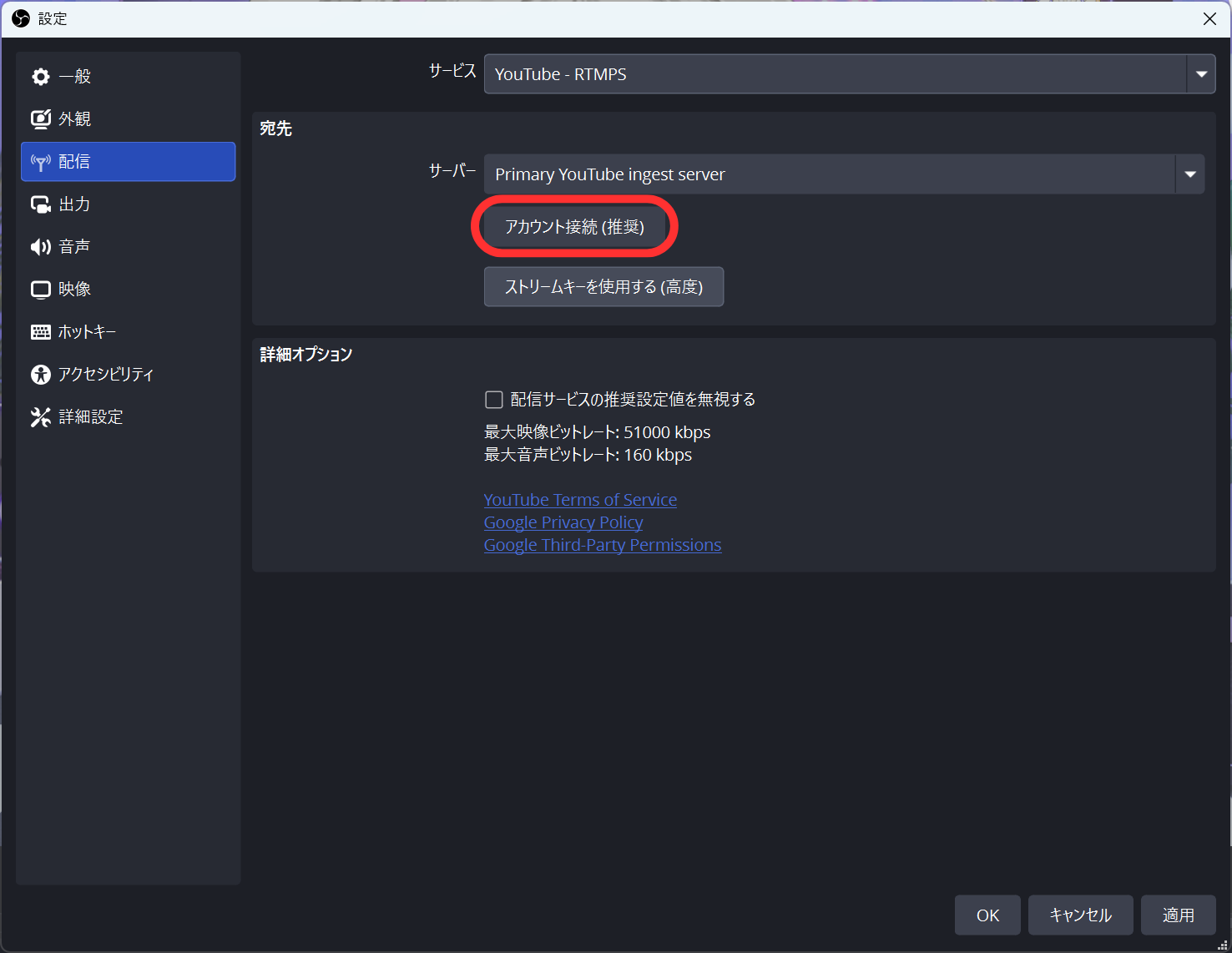The image size is (1232, 953).
Task: Click the 詳細設定 tools icon
Action: (41, 417)
